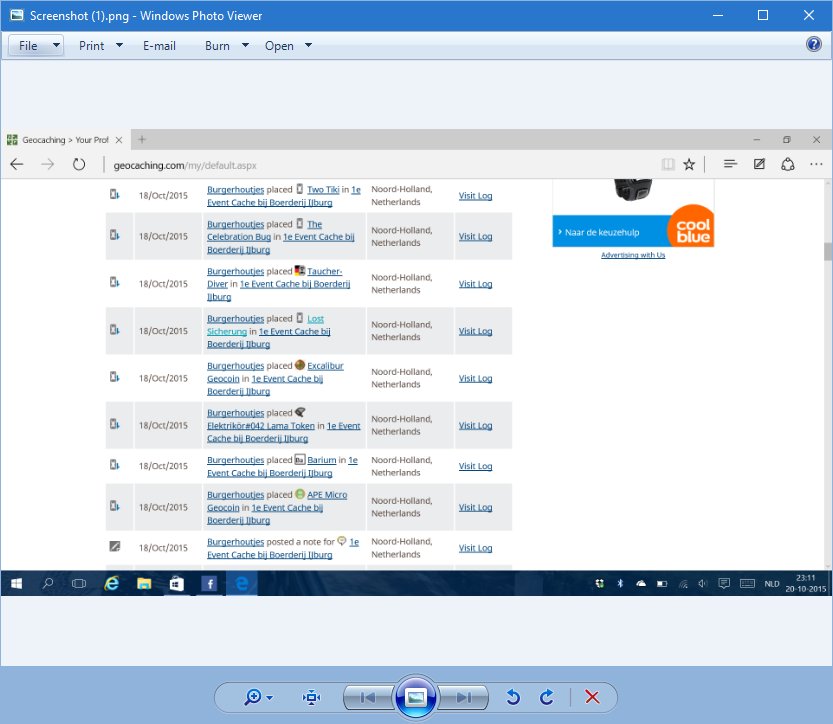
Task: Click the Windows Start button in the screenshot
Action: (x=16, y=583)
